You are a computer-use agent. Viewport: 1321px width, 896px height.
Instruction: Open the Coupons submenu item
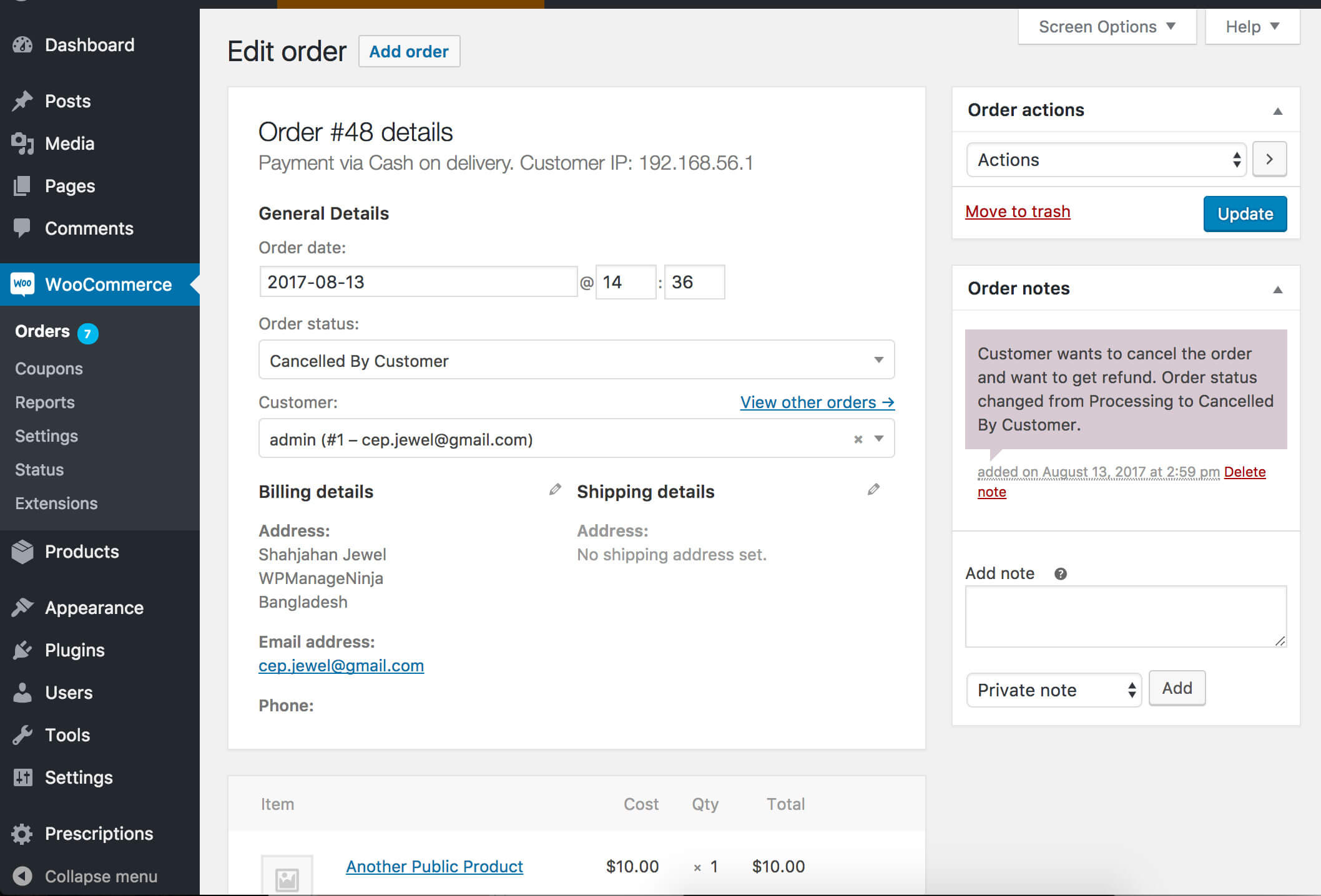tap(49, 369)
